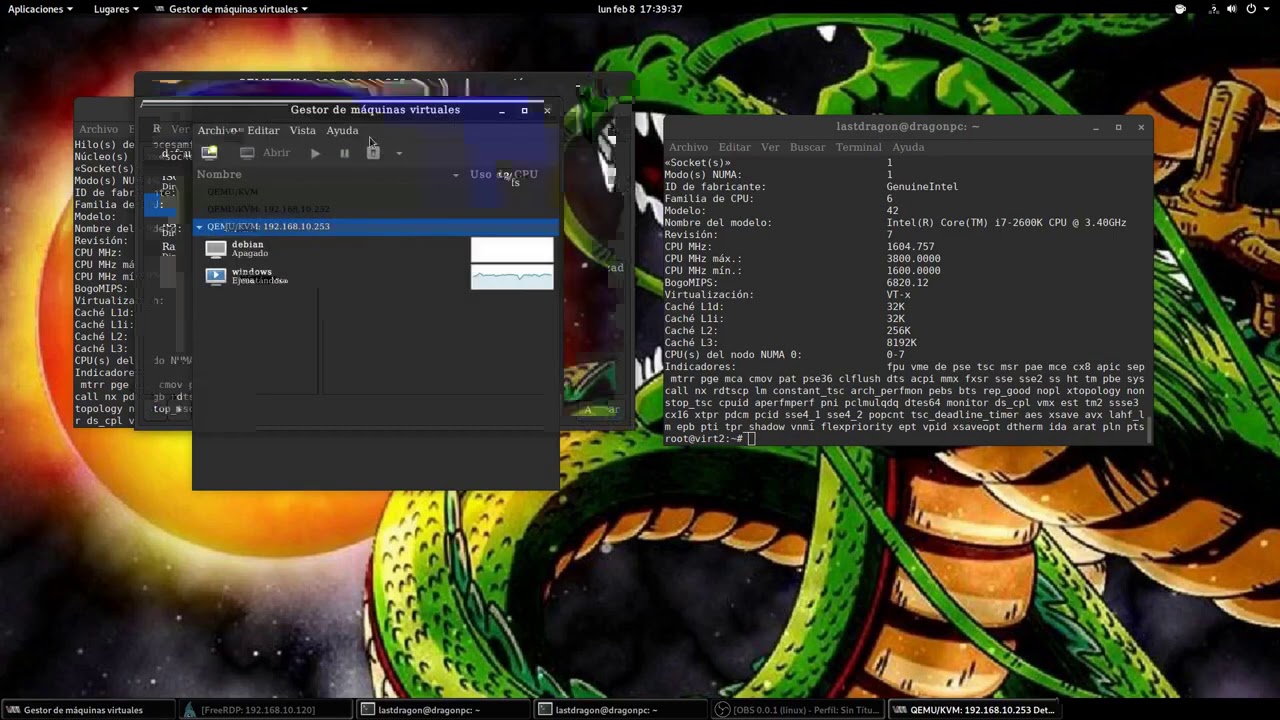Open Ver menu in right terminal window

tap(770, 147)
